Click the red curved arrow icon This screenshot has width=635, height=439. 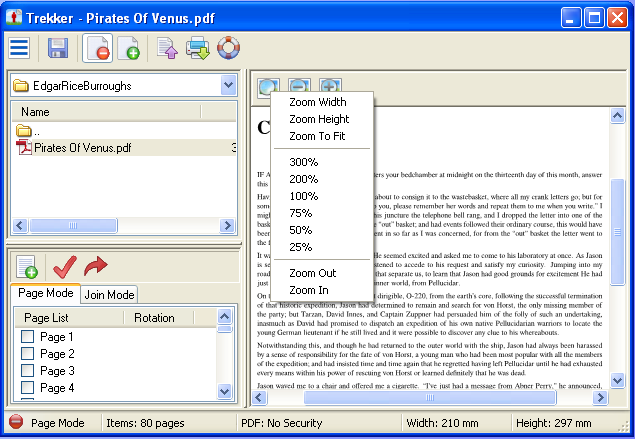click(96, 266)
